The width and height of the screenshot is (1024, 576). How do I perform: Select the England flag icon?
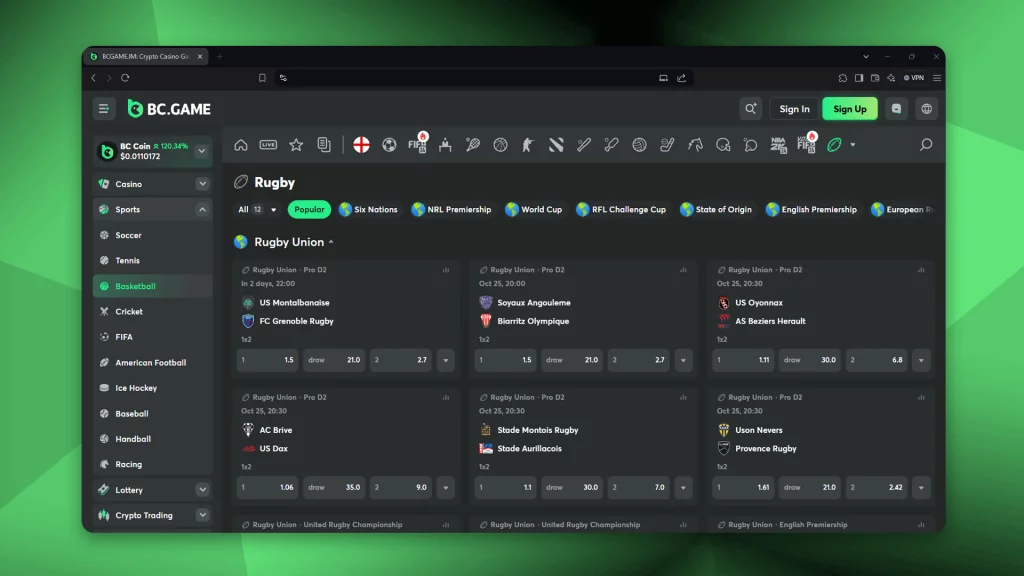pyautogui.click(x=361, y=145)
